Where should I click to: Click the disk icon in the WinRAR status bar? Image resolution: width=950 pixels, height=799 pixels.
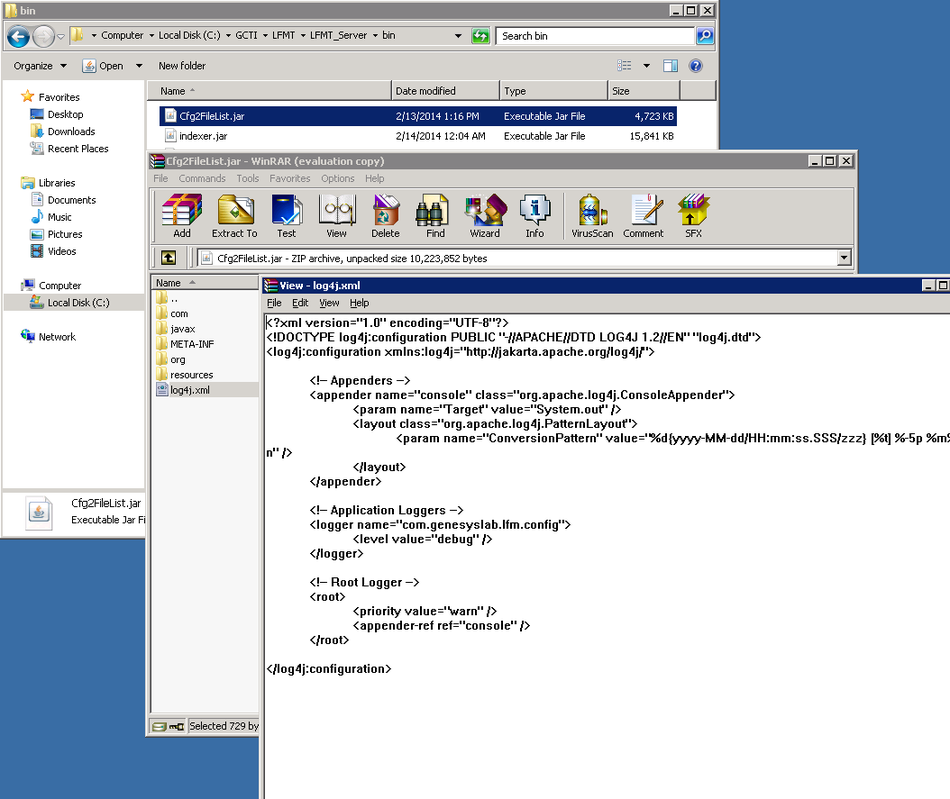pyautogui.click(x=159, y=726)
